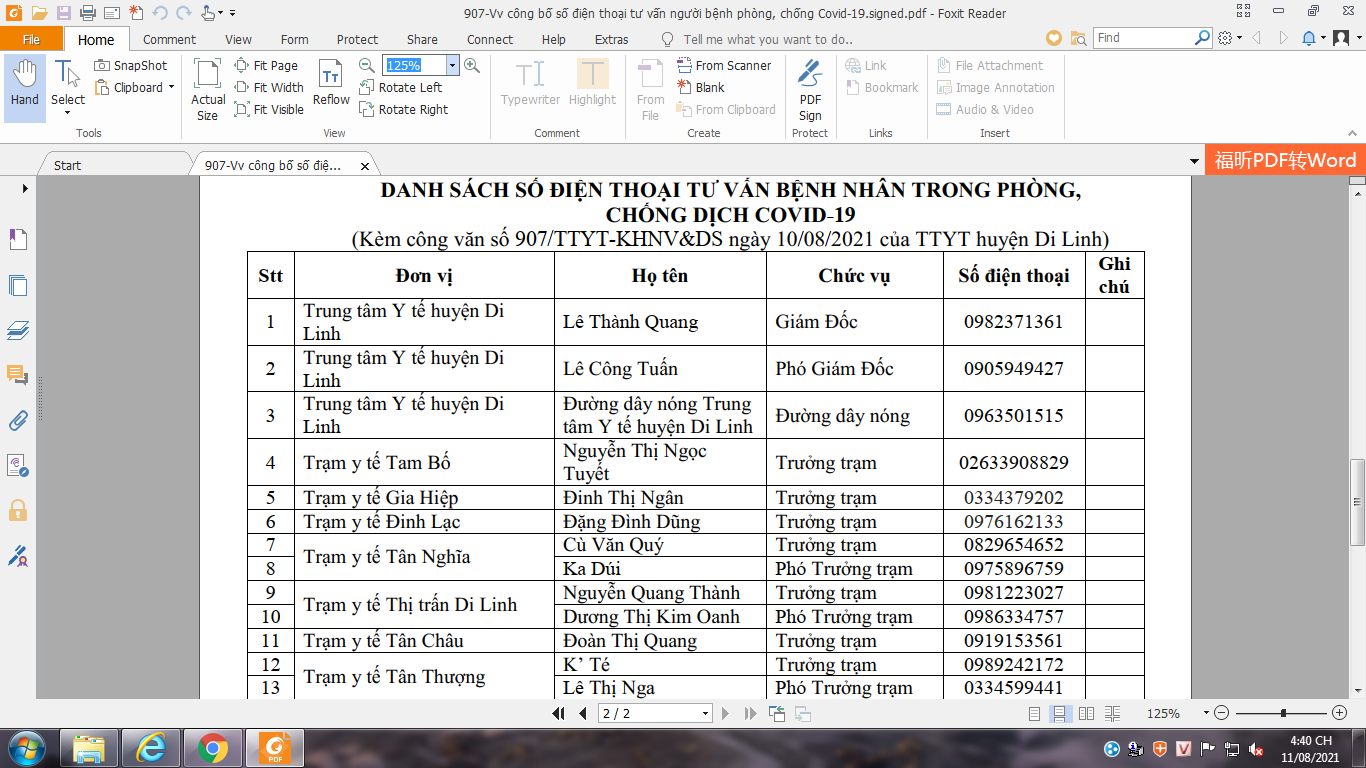Screen dimensions: 1366x768
Task: Take a SnapShot of the page
Action: (x=131, y=65)
